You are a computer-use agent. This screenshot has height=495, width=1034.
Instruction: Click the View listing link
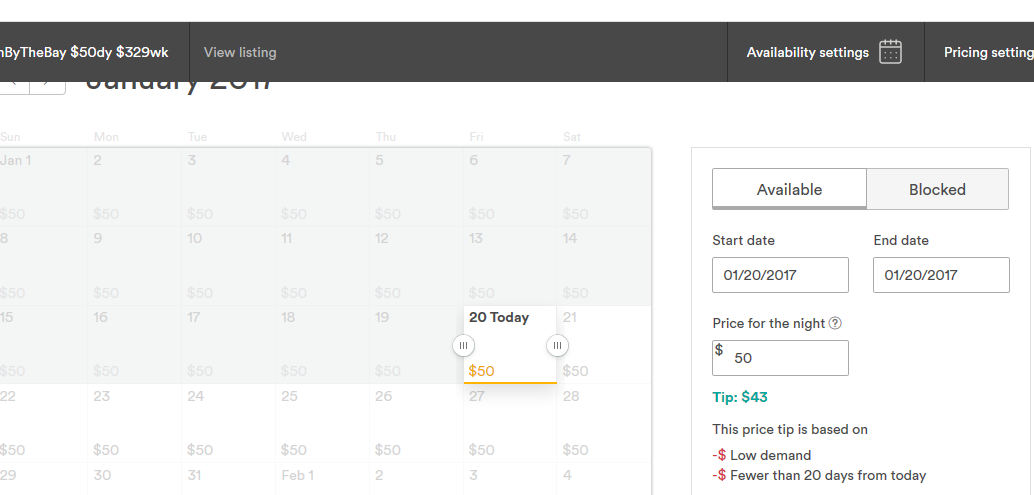[240, 52]
